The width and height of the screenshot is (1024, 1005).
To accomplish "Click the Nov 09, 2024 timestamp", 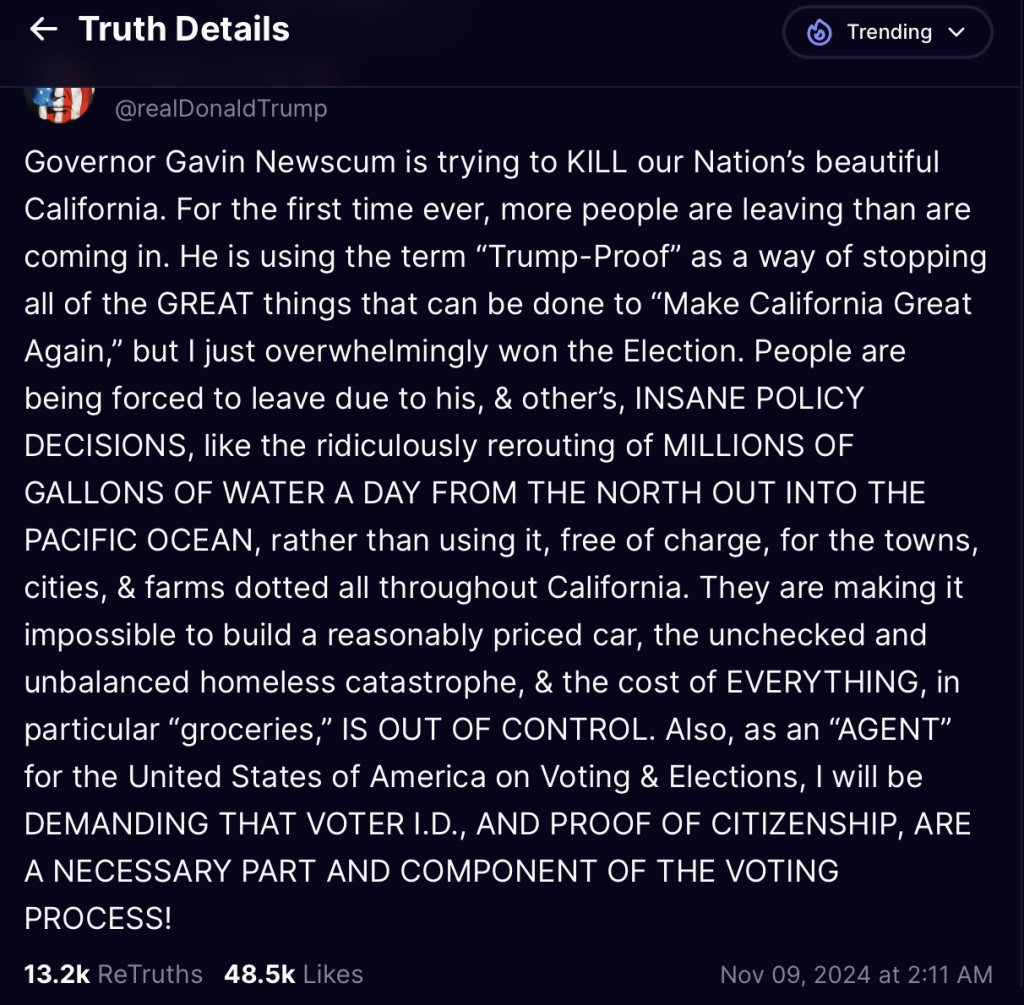I will [x=856, y=974].
